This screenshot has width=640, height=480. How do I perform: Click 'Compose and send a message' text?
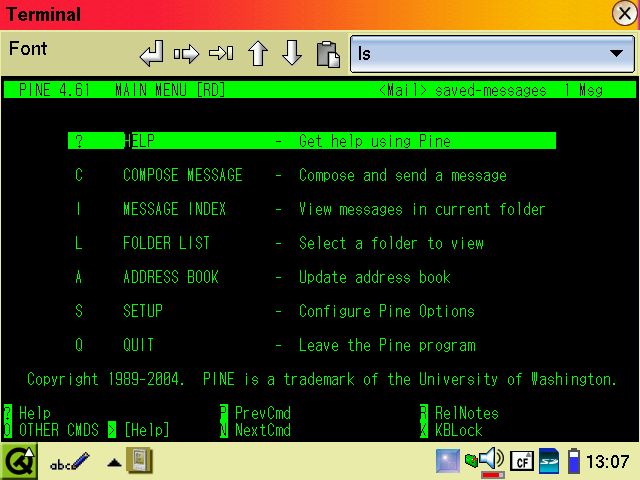click(403, 176)
